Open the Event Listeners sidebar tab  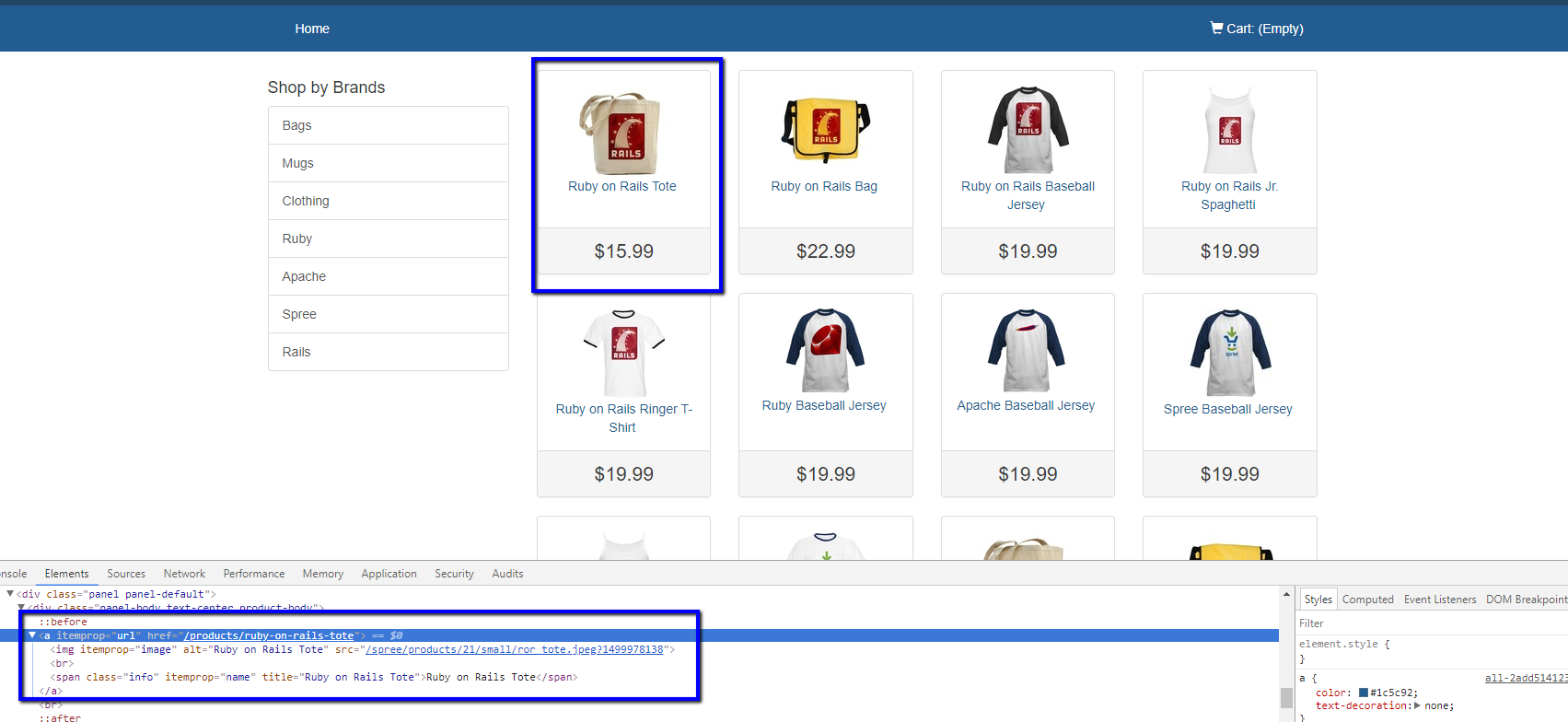[x=1440, y=600]
